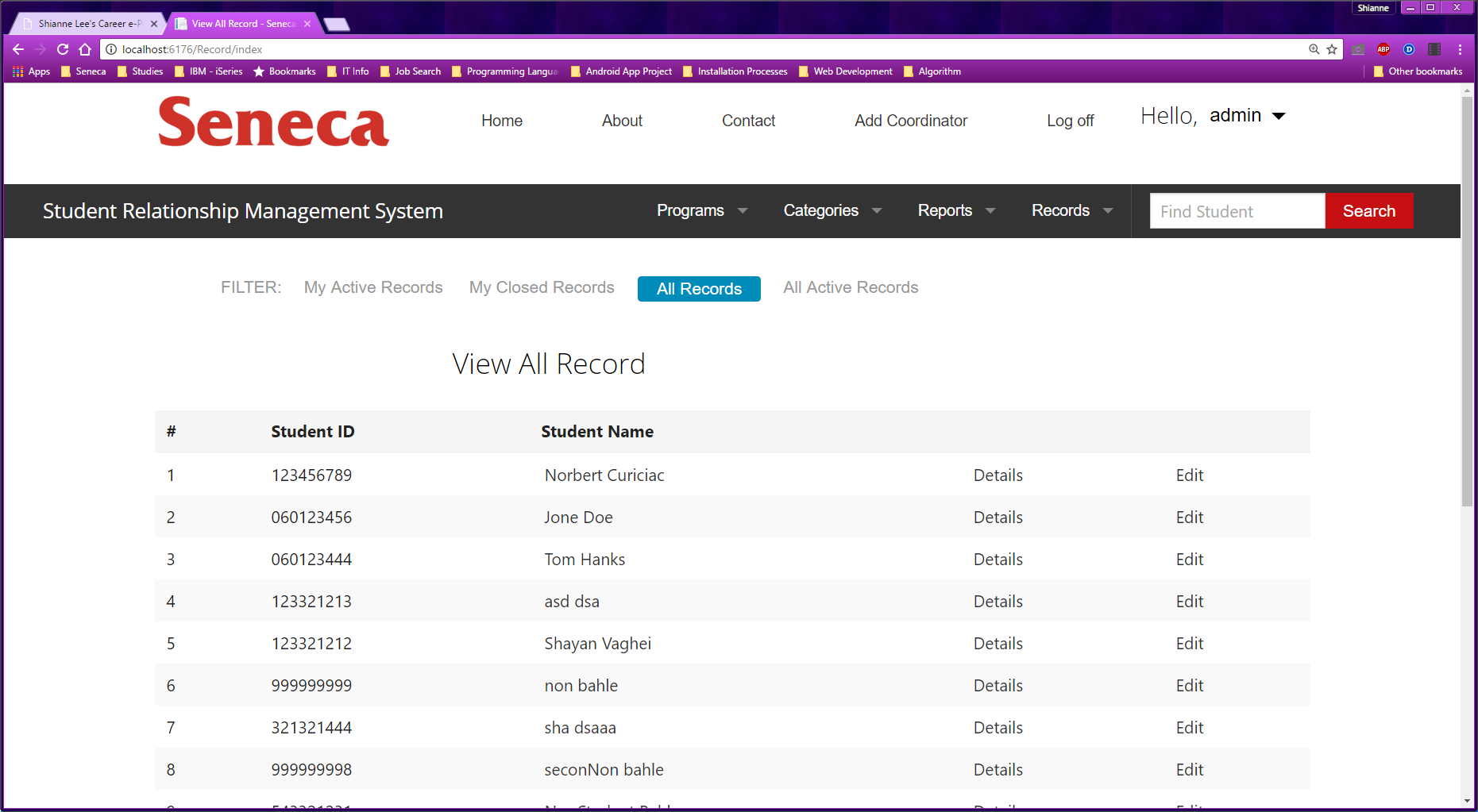Open the Algorithm bookmarks folder
Viewport: 1478px width, 812px height.
pos(932,71)
